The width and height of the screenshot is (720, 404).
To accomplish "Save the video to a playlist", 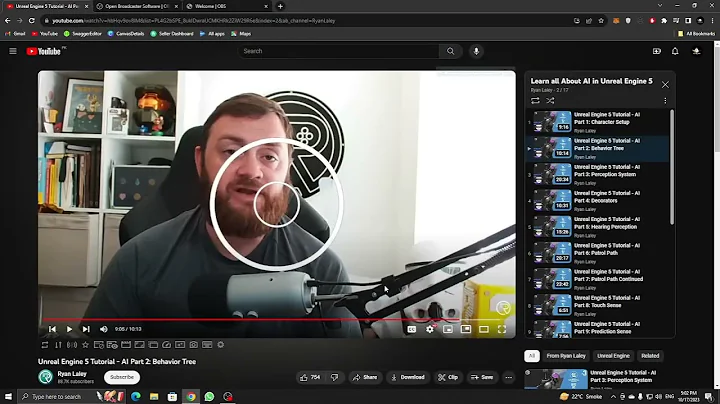I will tap(482, 377).
